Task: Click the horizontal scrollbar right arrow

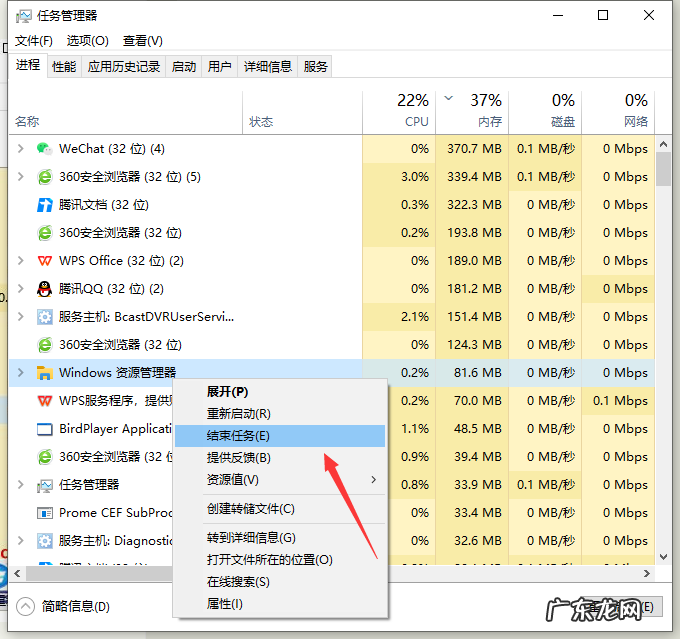Action: 647,573
